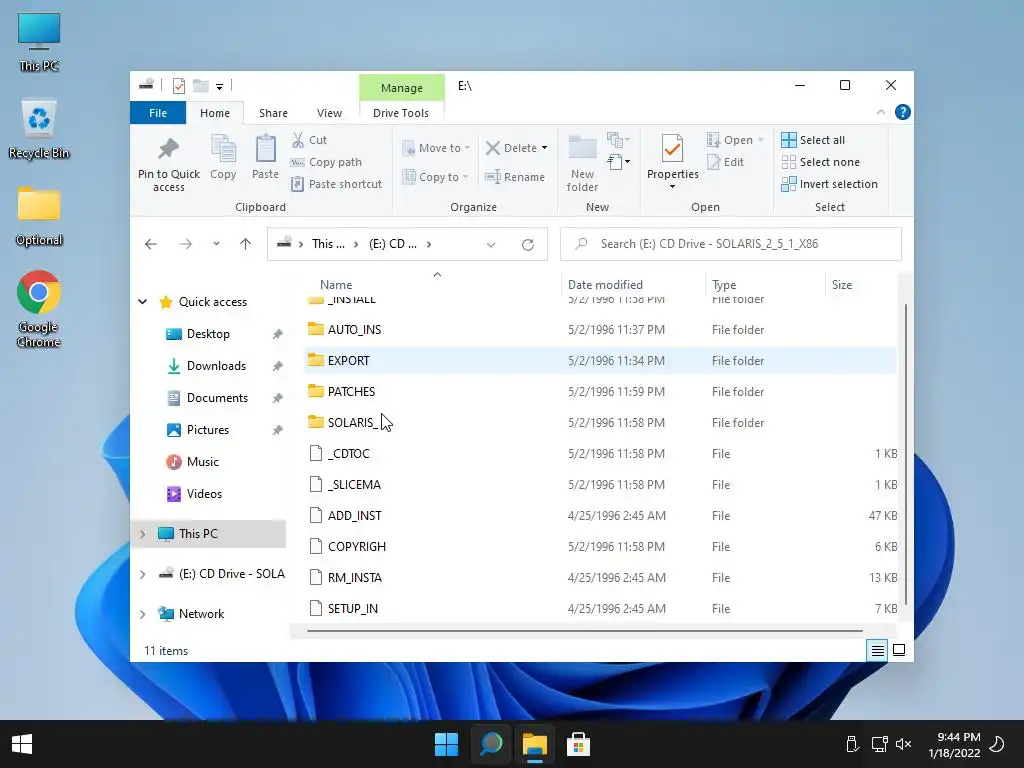
Task: Expand the (E:) CD Drive tree node
Action: (x=142, y=574)
